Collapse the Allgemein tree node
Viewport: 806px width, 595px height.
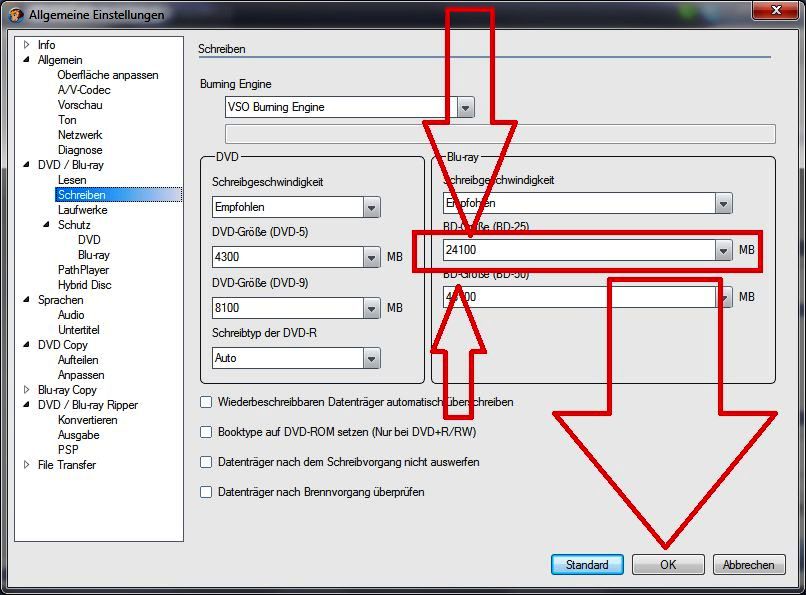27,60
